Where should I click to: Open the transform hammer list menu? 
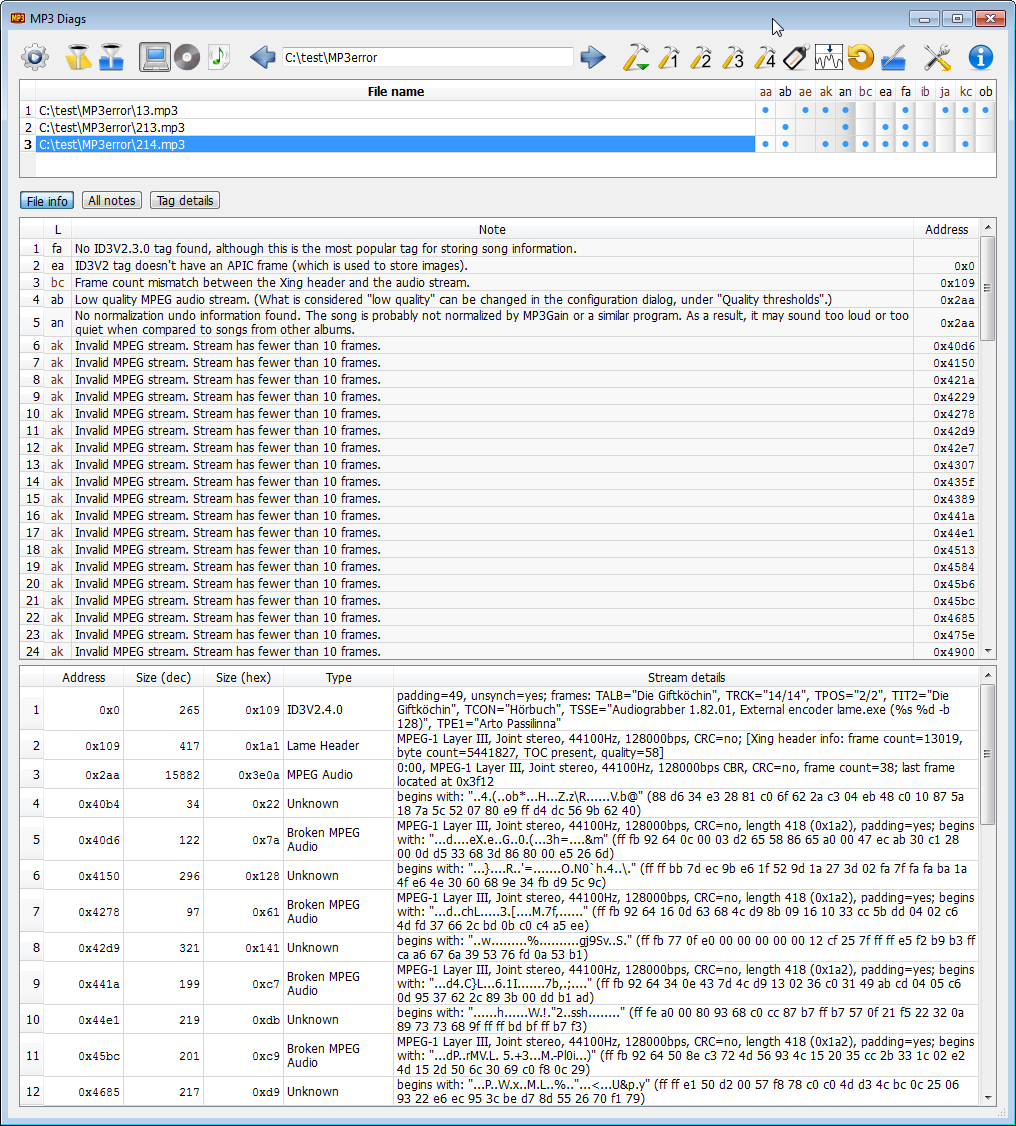coord(636,57)
